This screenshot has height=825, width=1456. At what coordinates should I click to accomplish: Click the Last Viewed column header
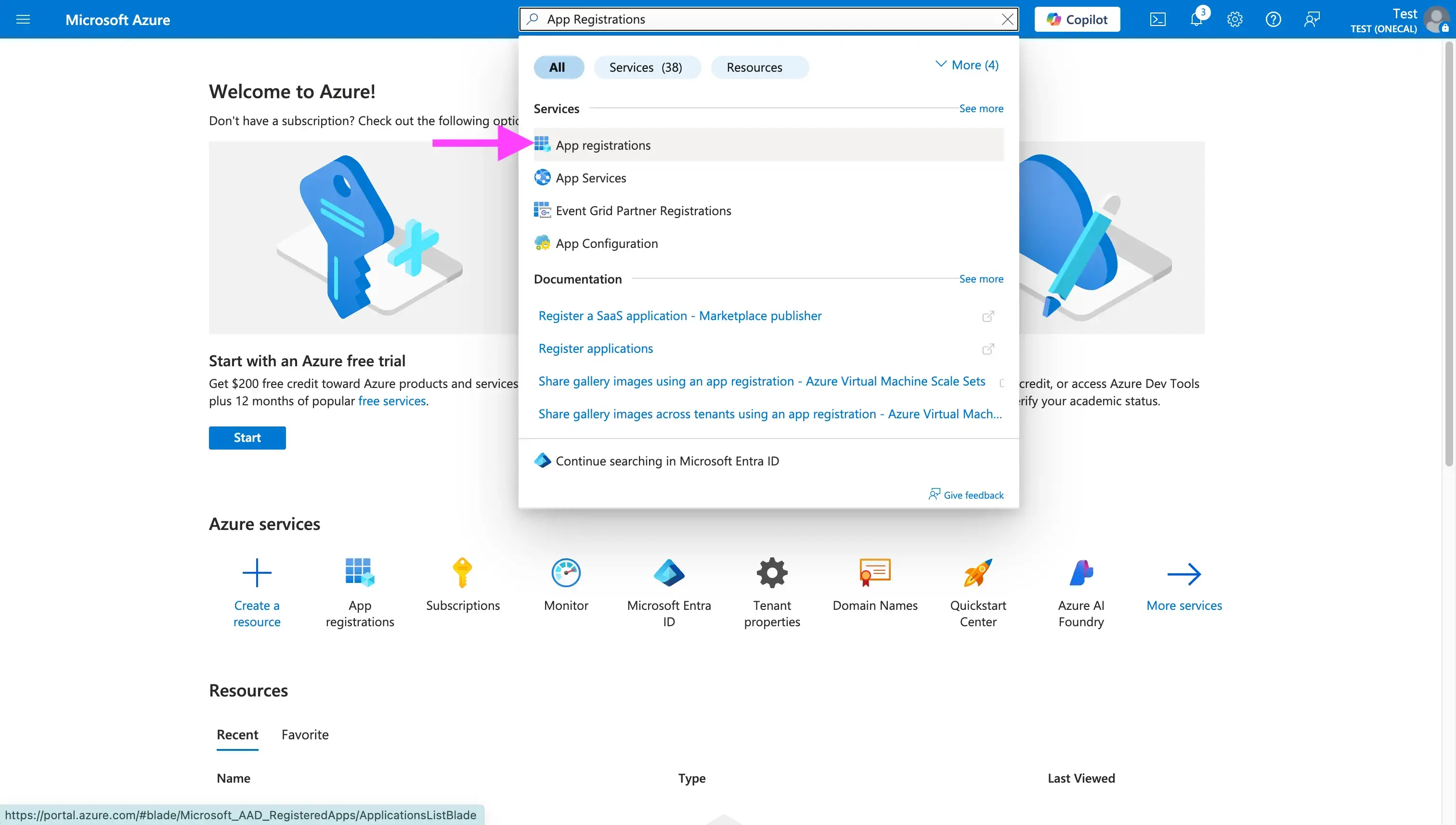(x=1081, y=778)
